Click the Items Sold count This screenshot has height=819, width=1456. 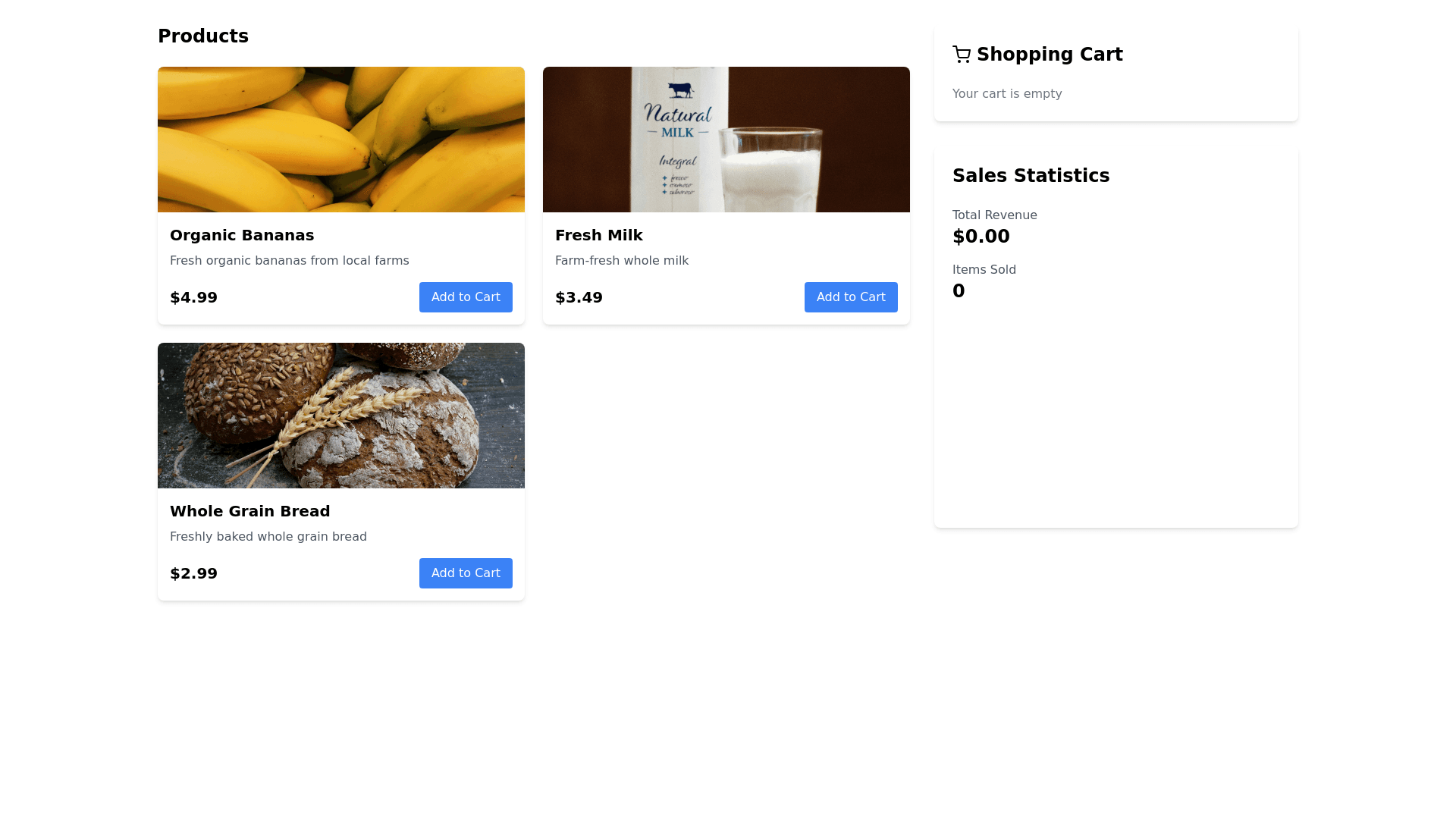959,291
